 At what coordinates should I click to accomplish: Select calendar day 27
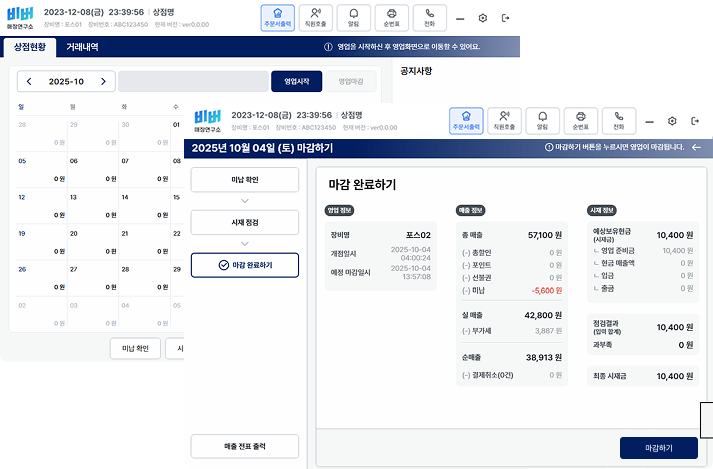click(x=93, y=278)
